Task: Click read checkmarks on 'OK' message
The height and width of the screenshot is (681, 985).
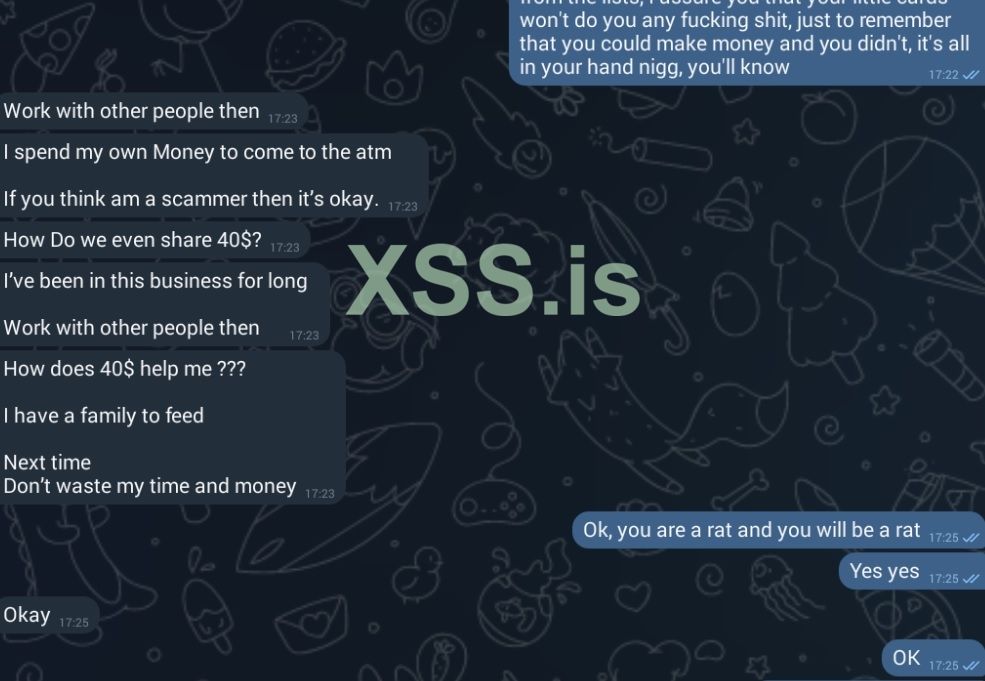Action: 971,665
